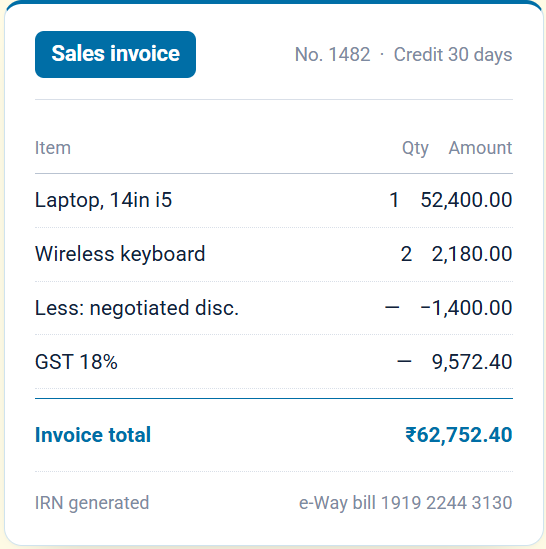Select the Less: negotiated disc. row
This screenshot has width=546, height=549.
pyautogui.click(x=274, y=308)
